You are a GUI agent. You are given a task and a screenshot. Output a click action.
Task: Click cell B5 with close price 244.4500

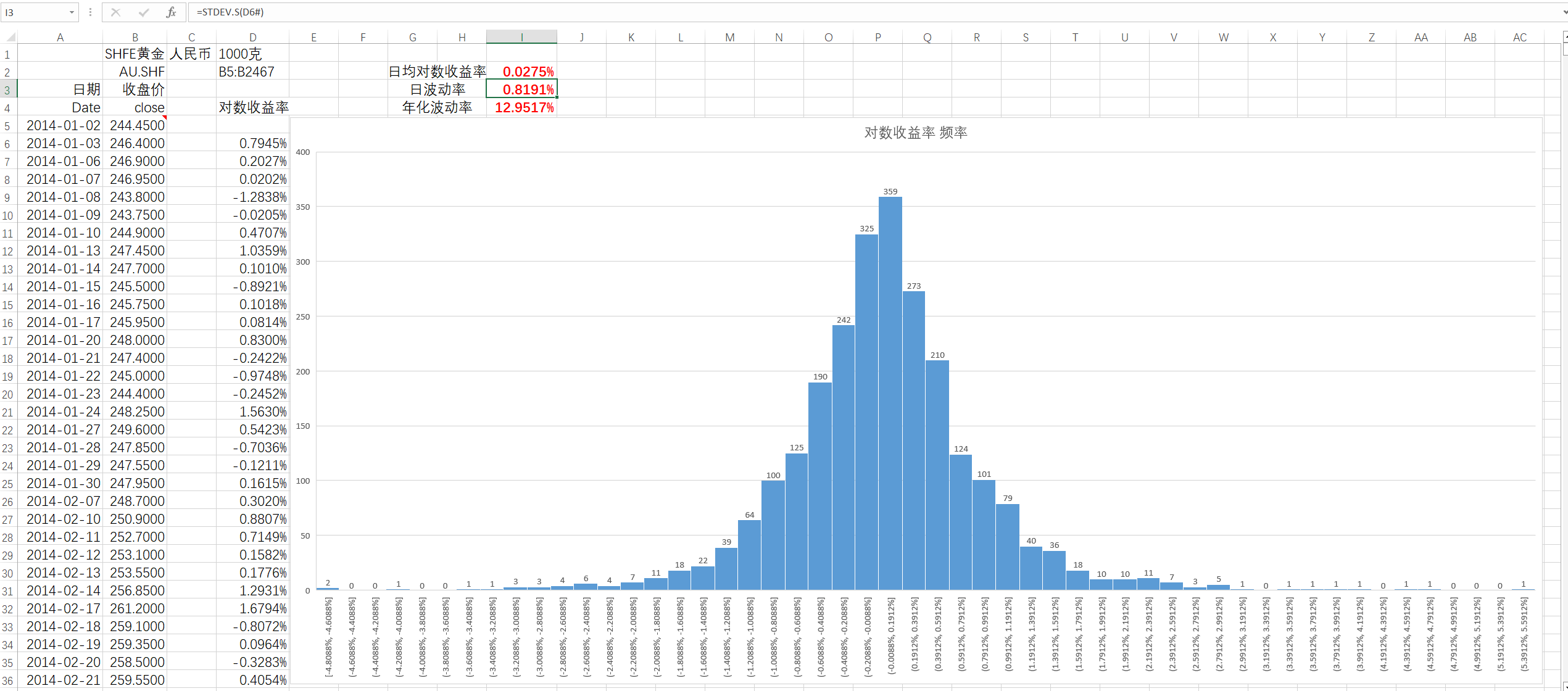tap(136, 125)
